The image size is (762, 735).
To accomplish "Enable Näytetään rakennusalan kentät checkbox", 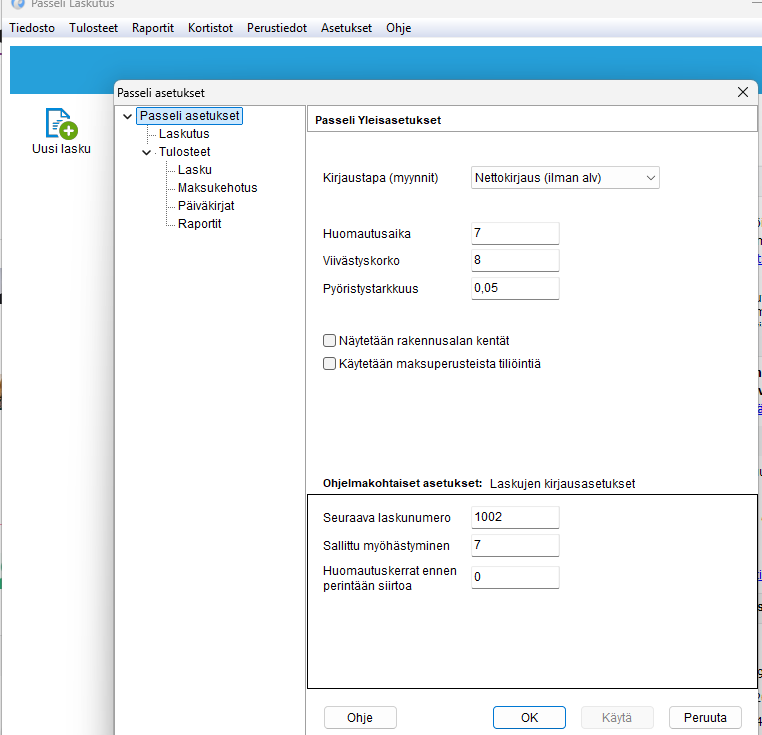I will (329, 340).
